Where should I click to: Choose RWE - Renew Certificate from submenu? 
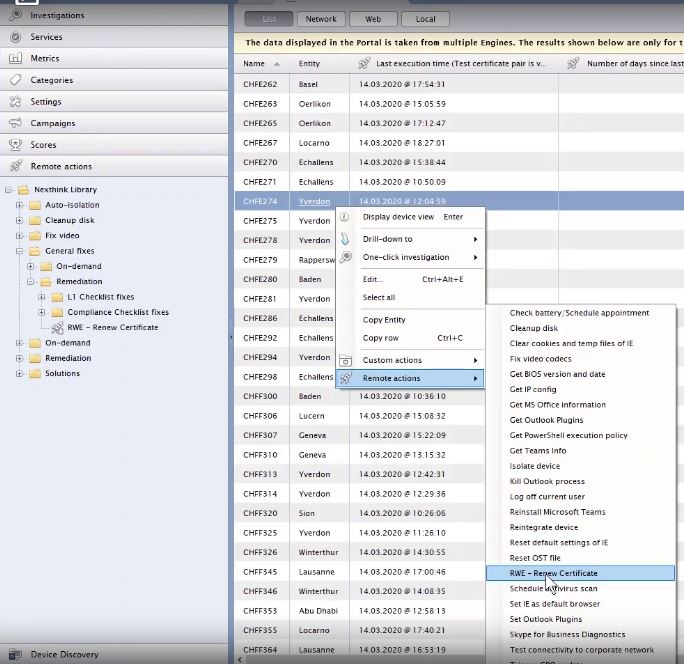point(580,573)
